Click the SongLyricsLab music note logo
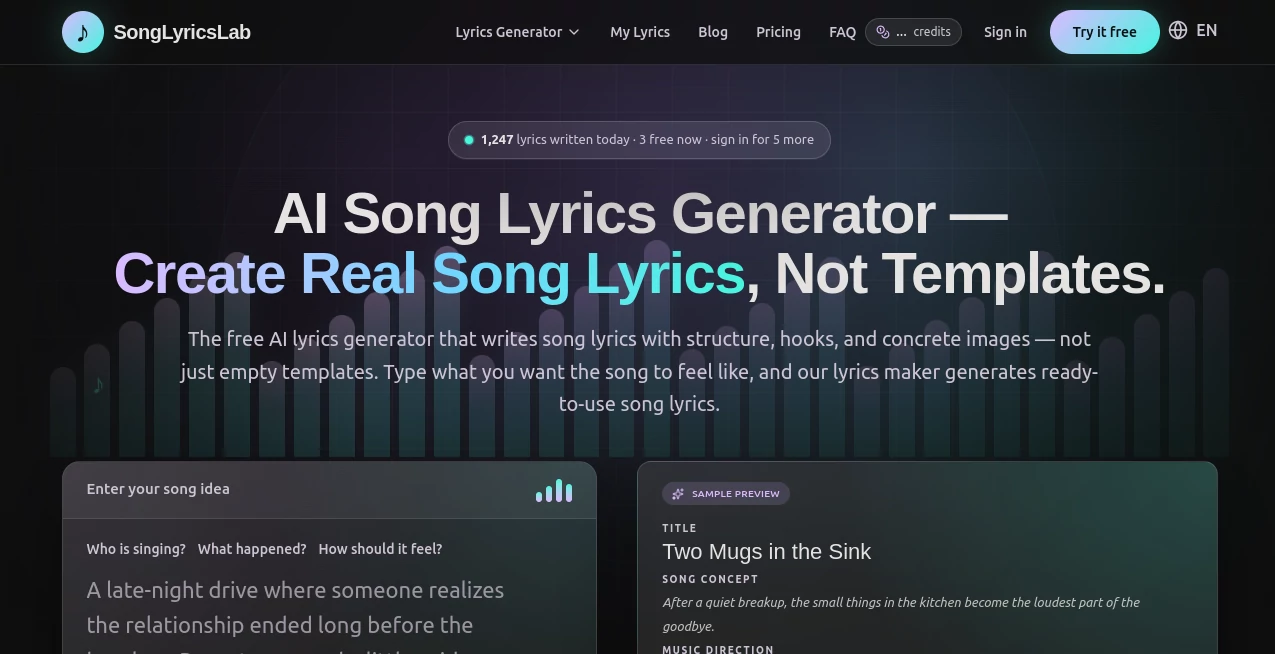1275x654 pixels. pyautogui.click(x=83, y=32)
